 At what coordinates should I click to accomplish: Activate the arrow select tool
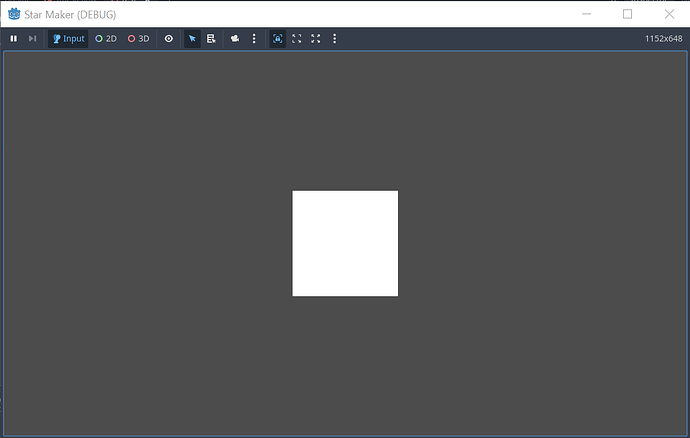192,39
